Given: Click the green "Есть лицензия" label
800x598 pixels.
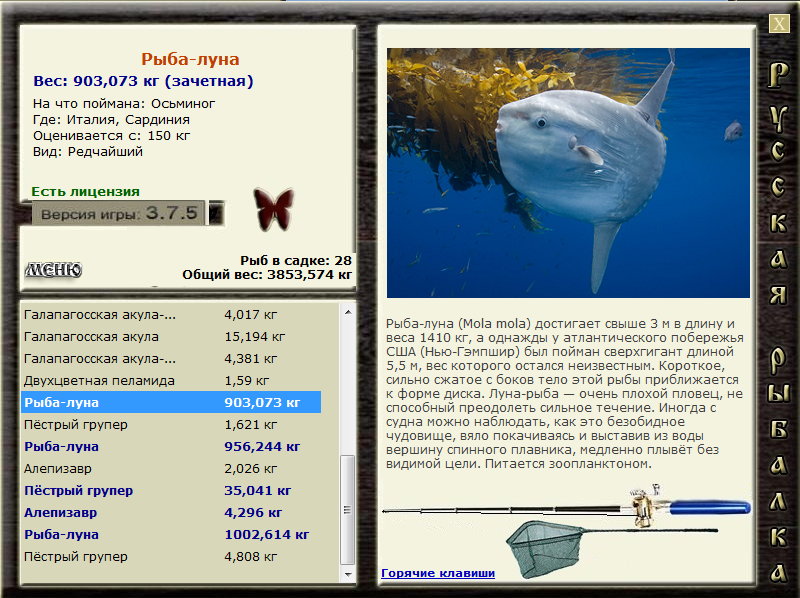Looking at the screenshot, I should click(86, 191).
